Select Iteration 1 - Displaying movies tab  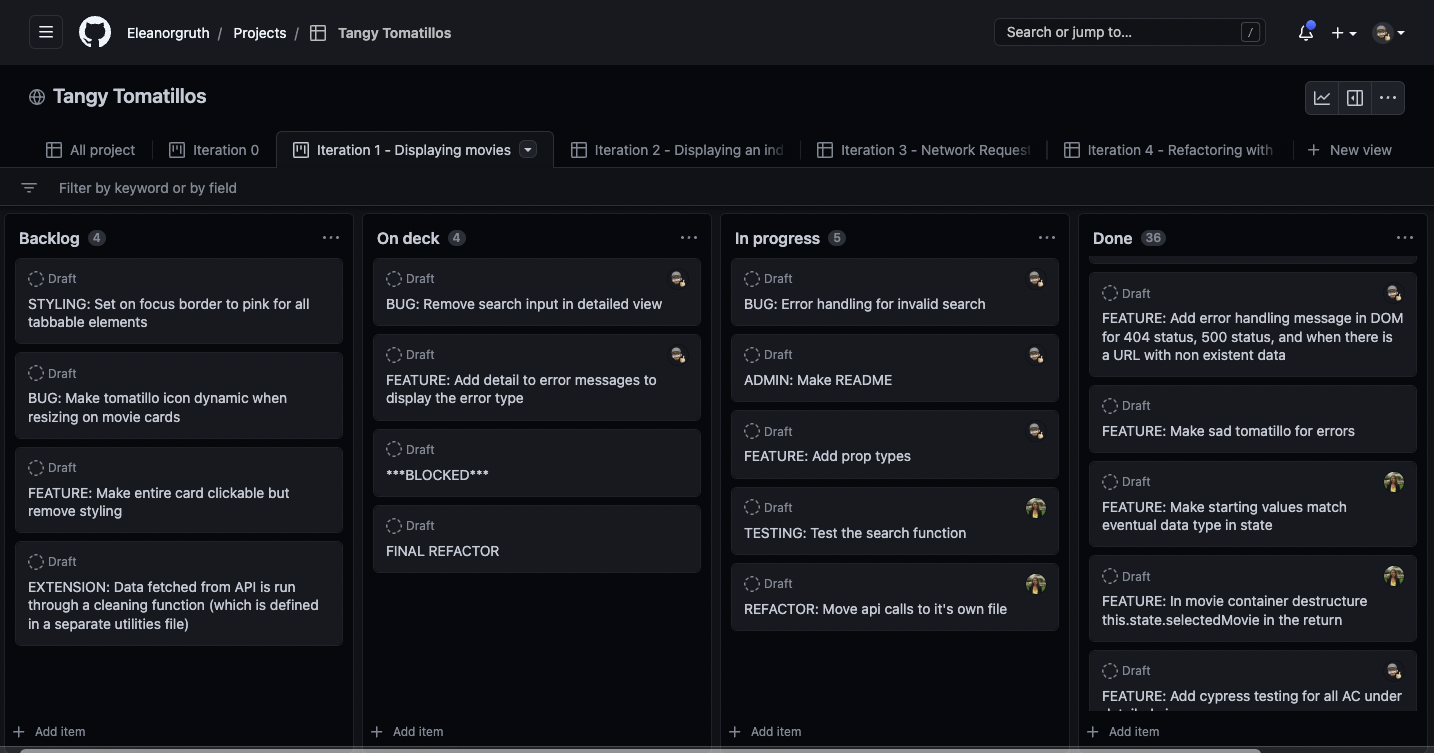click(414, 150)
